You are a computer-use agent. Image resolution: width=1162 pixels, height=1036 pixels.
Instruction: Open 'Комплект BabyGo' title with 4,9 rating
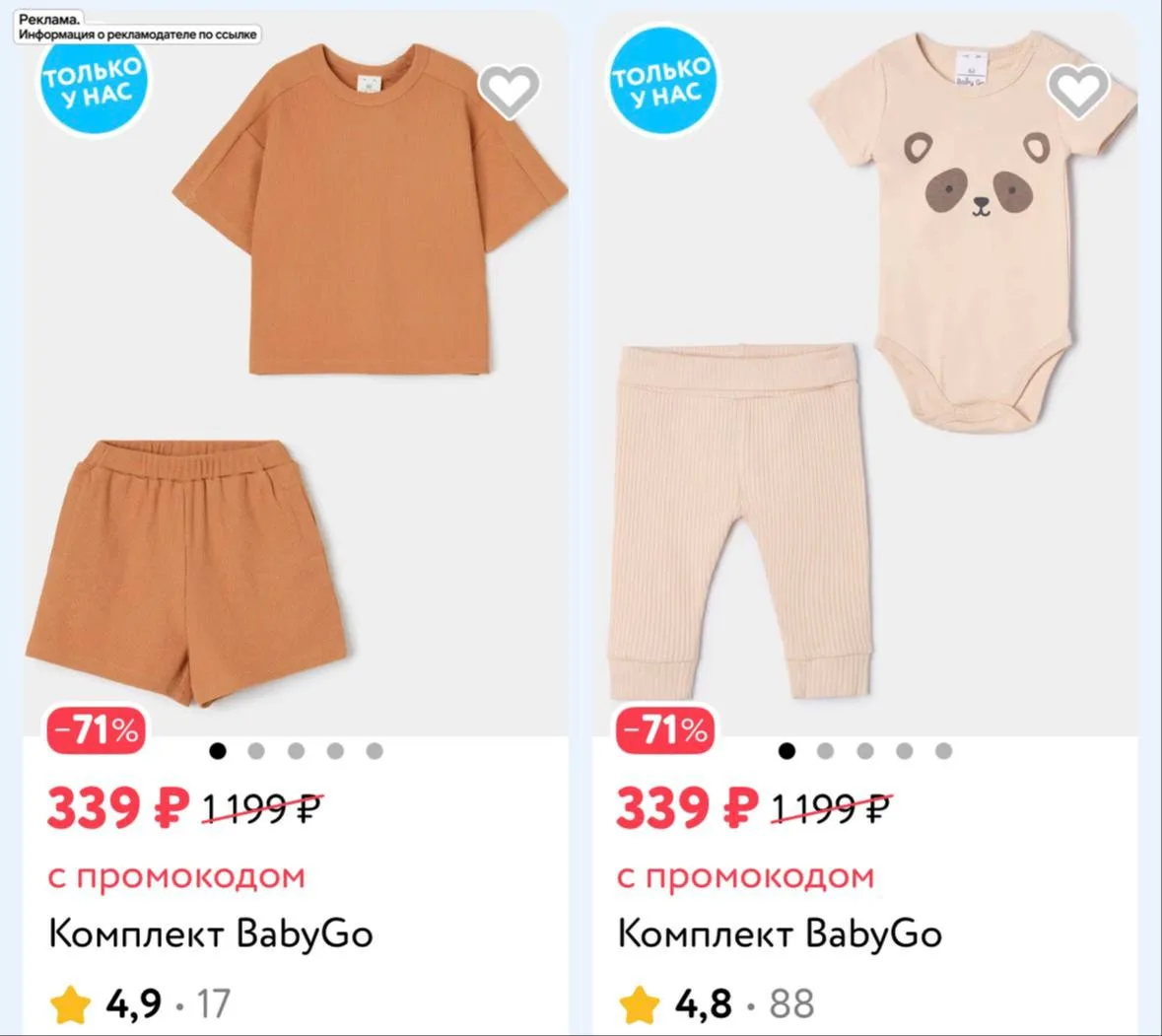pos(211,933)
